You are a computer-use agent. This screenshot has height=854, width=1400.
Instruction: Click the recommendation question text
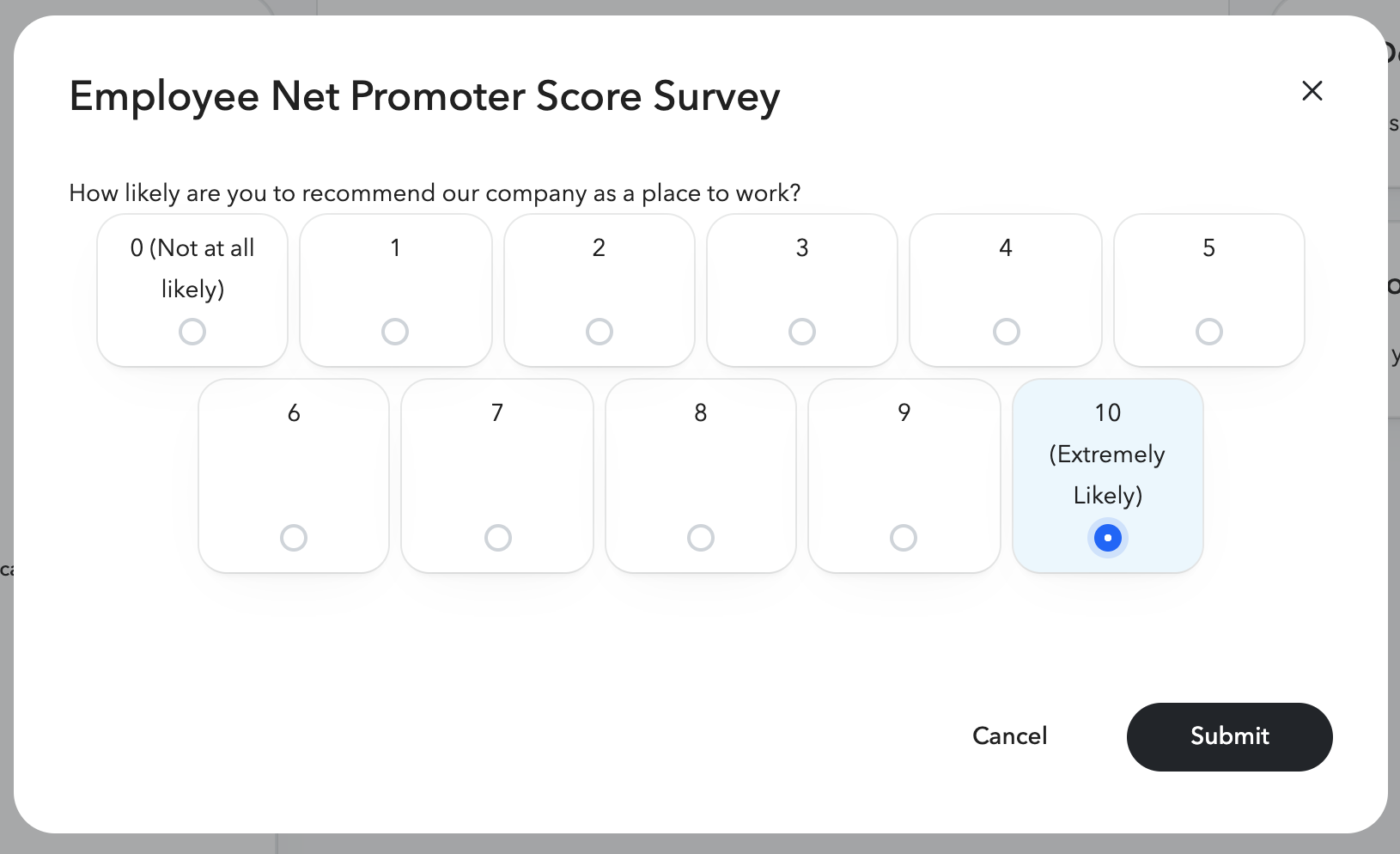click(x=435, y=193)
